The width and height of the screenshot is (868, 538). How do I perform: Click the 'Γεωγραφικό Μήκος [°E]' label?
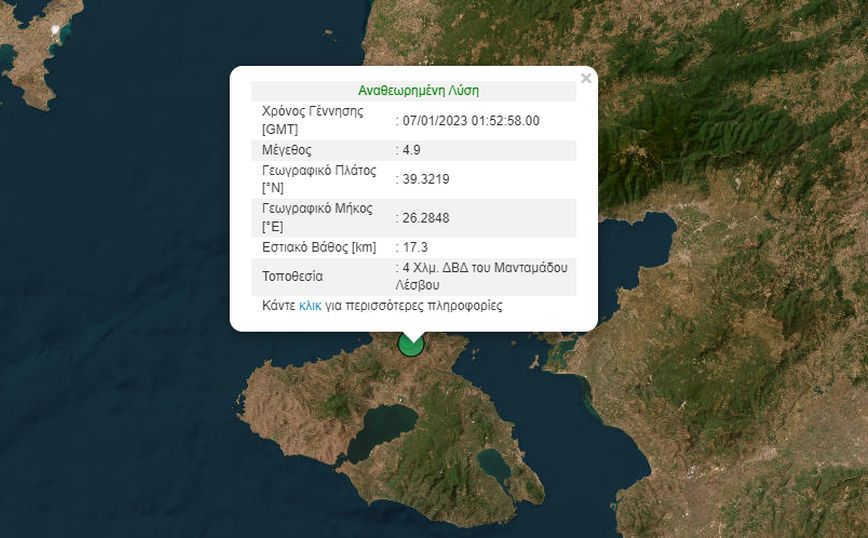point(316,218)
